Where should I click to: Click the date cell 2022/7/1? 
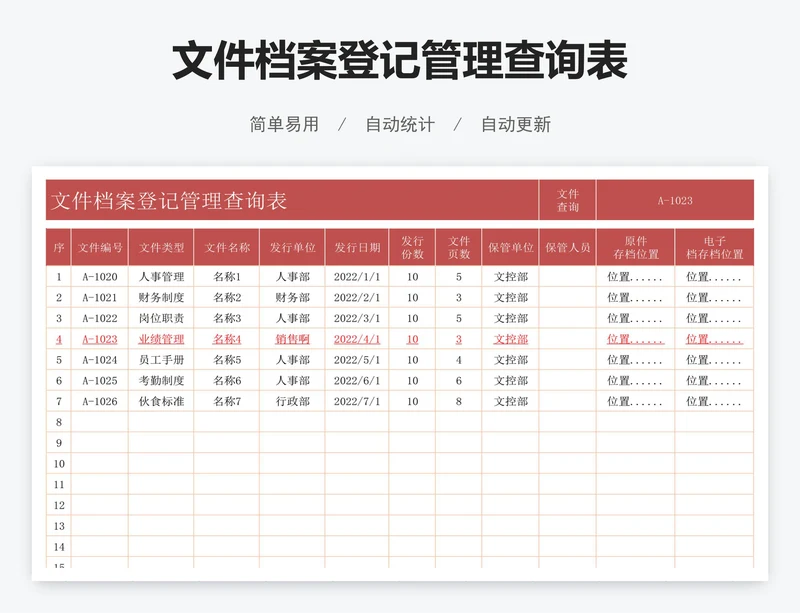(357, 402)
